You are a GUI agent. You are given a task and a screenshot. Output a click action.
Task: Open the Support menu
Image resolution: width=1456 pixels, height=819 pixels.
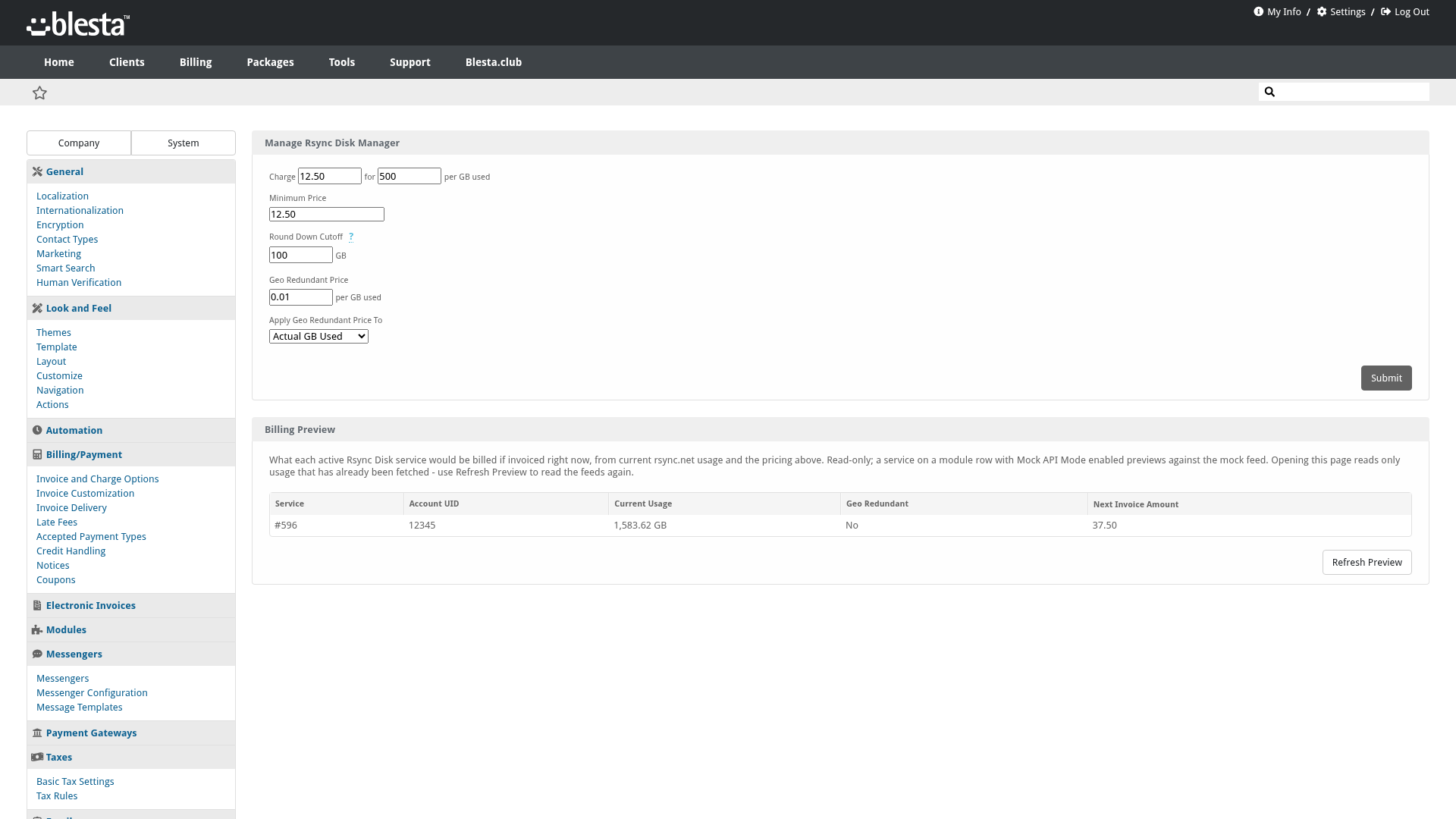click(409, 62)
